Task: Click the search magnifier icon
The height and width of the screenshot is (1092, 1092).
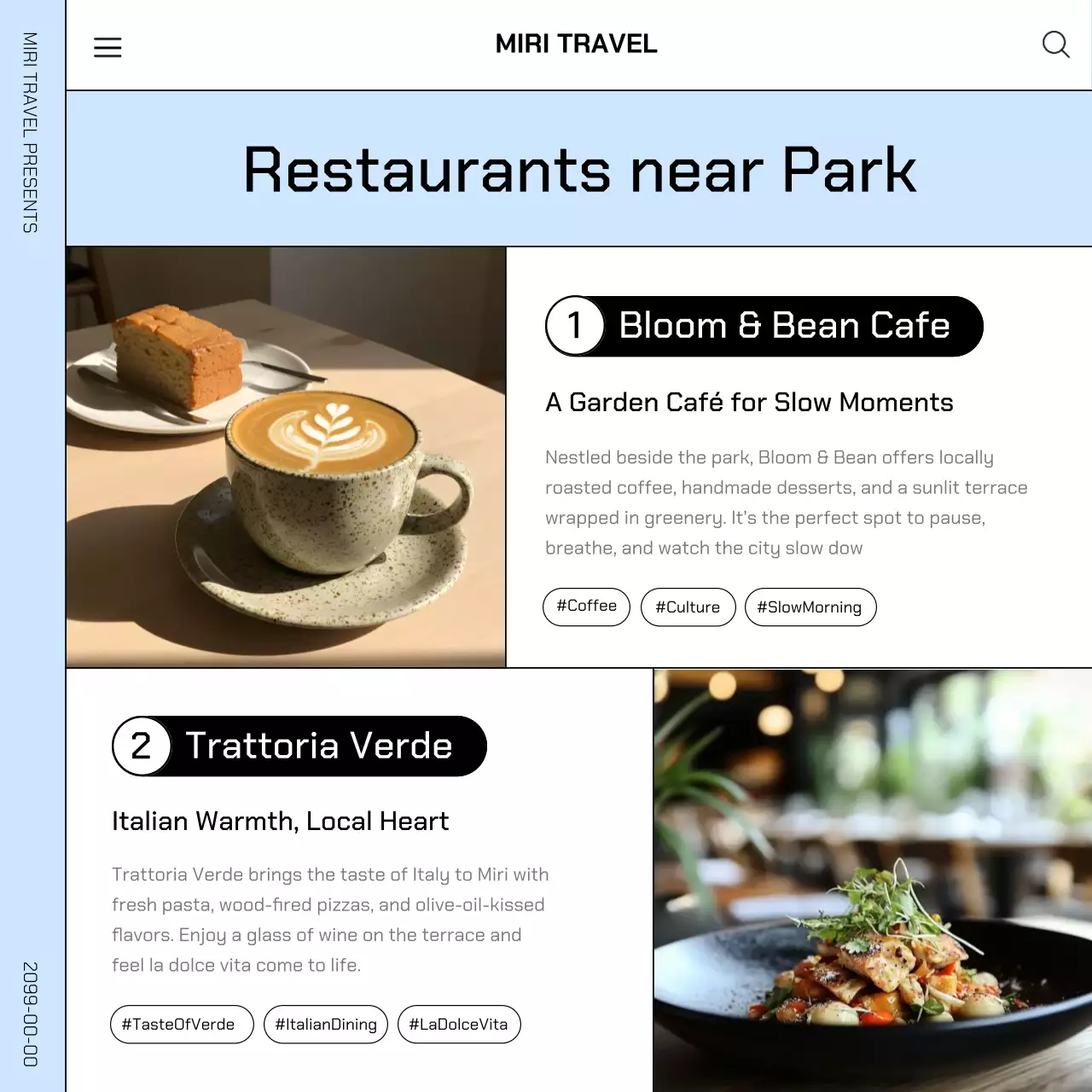Action: point(1056,44)
